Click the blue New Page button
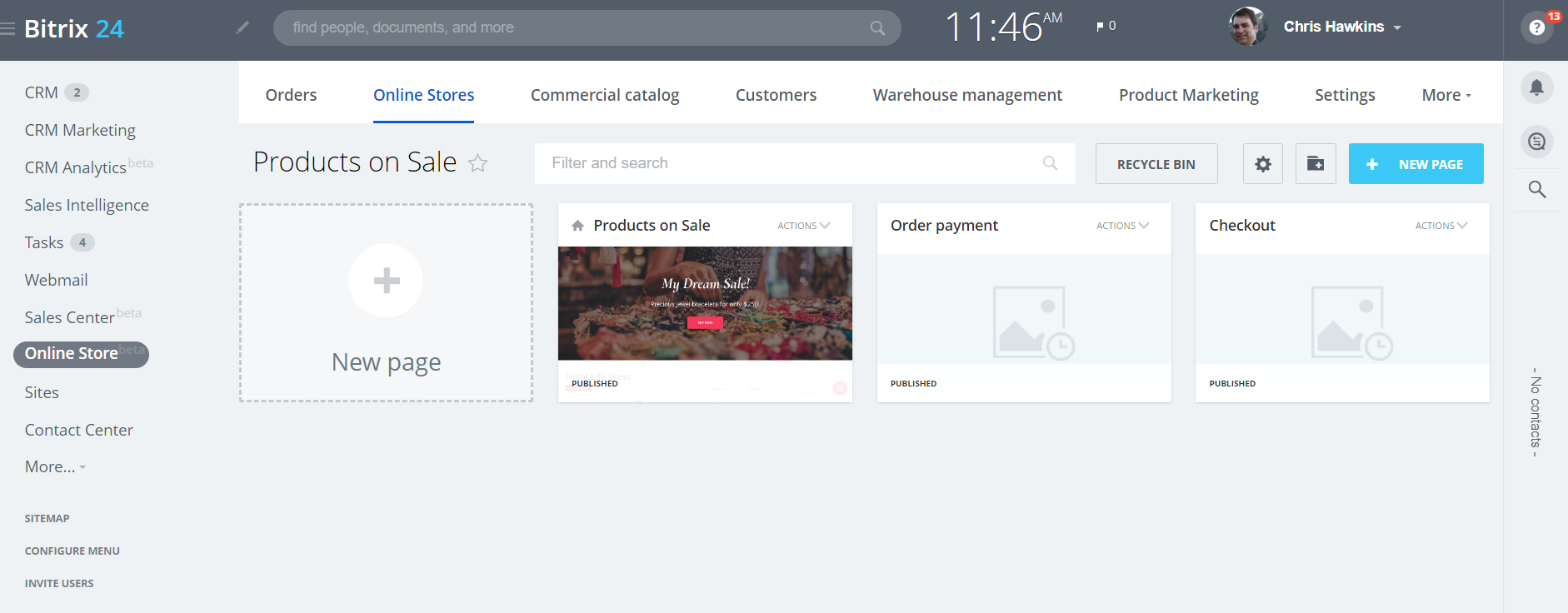 pos(1416,164)
